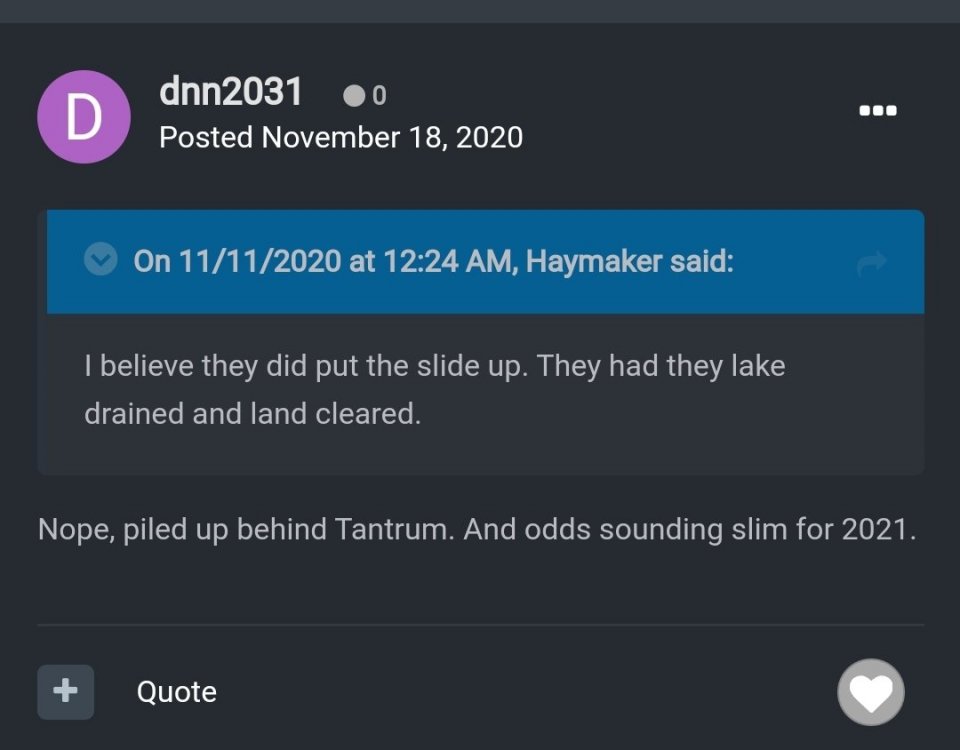
Task: Click the heart-shaped reaction control
Action: 870,691
